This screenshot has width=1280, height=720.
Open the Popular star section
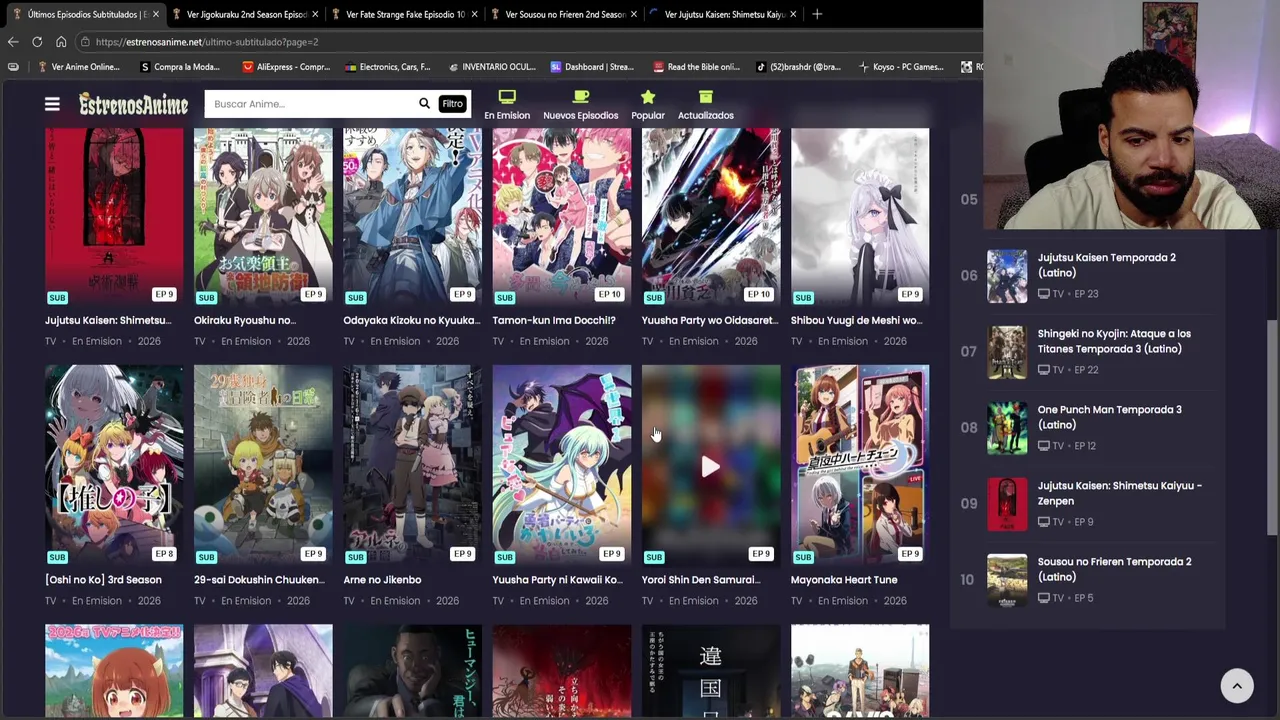[648, 104]
